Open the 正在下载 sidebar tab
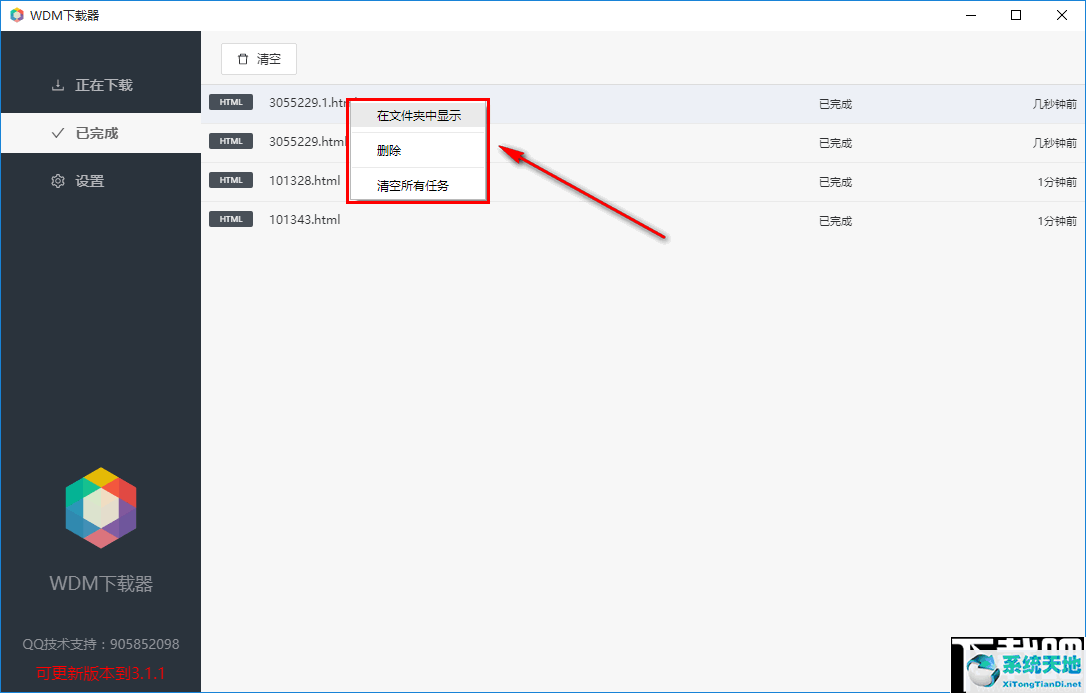 pyautogui.click(x=101, y=85)
